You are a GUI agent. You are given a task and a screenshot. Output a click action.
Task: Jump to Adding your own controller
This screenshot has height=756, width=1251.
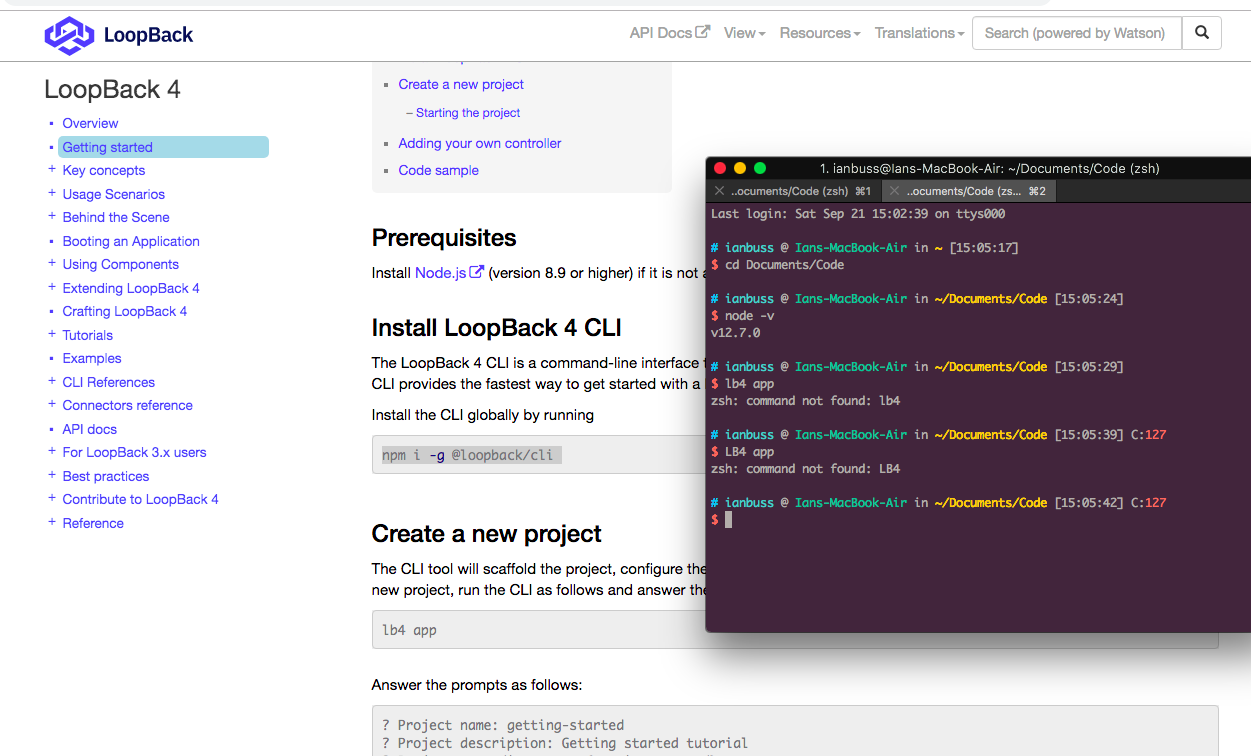pos(480,143)
